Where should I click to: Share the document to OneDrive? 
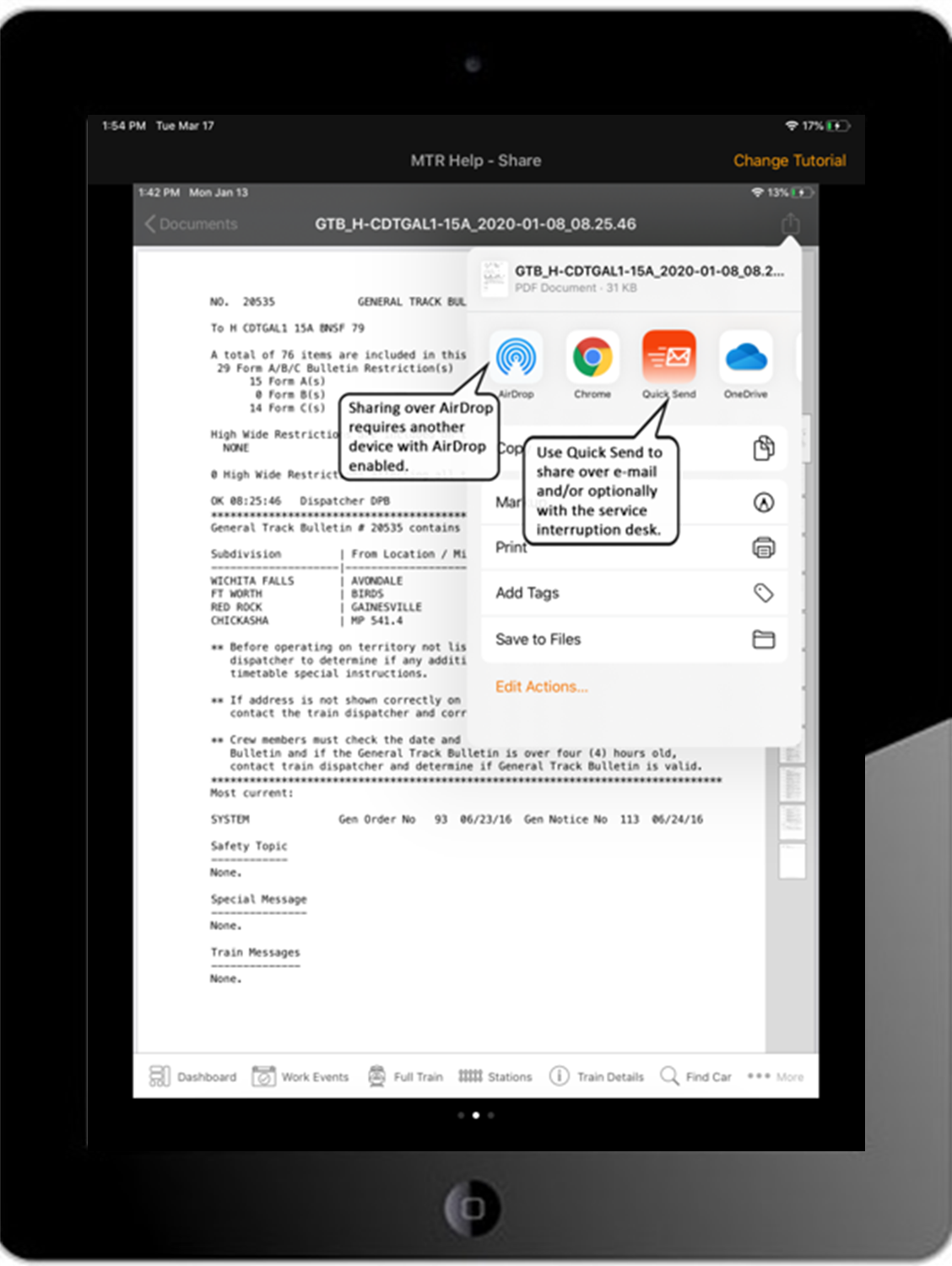coord(745,358)
